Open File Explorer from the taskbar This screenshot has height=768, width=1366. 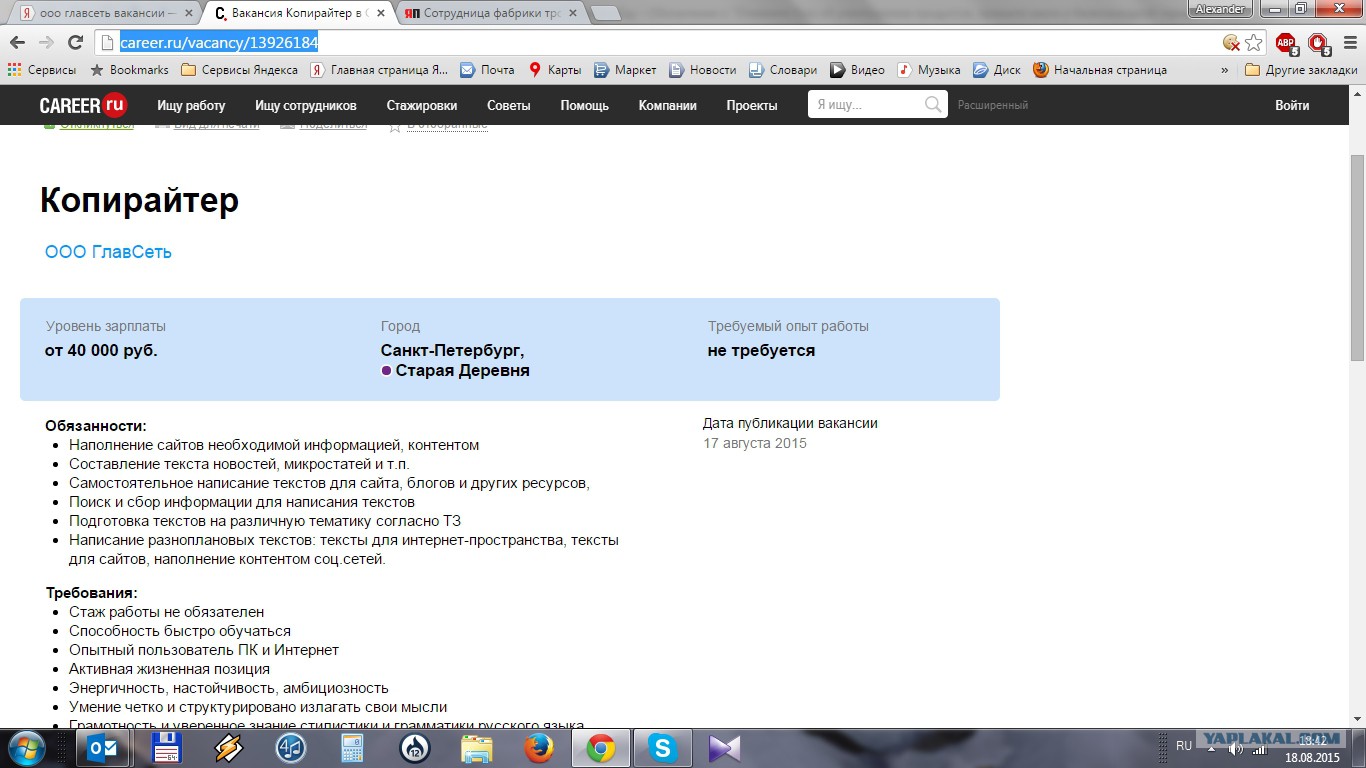pyautogui.click(x=477, y=748)
